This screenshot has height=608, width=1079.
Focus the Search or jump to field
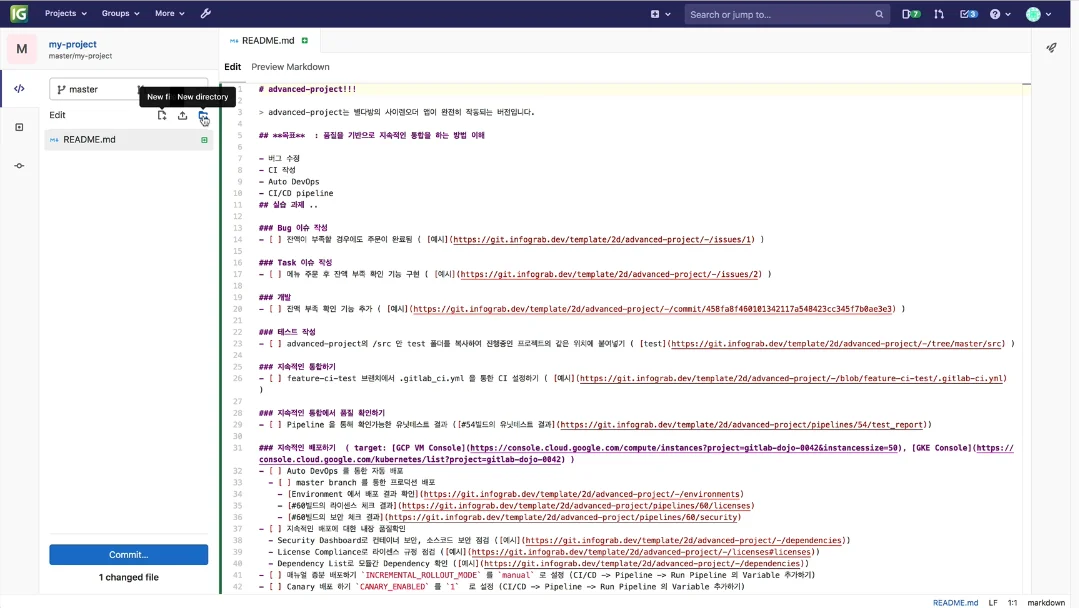[x=780, y=14]
